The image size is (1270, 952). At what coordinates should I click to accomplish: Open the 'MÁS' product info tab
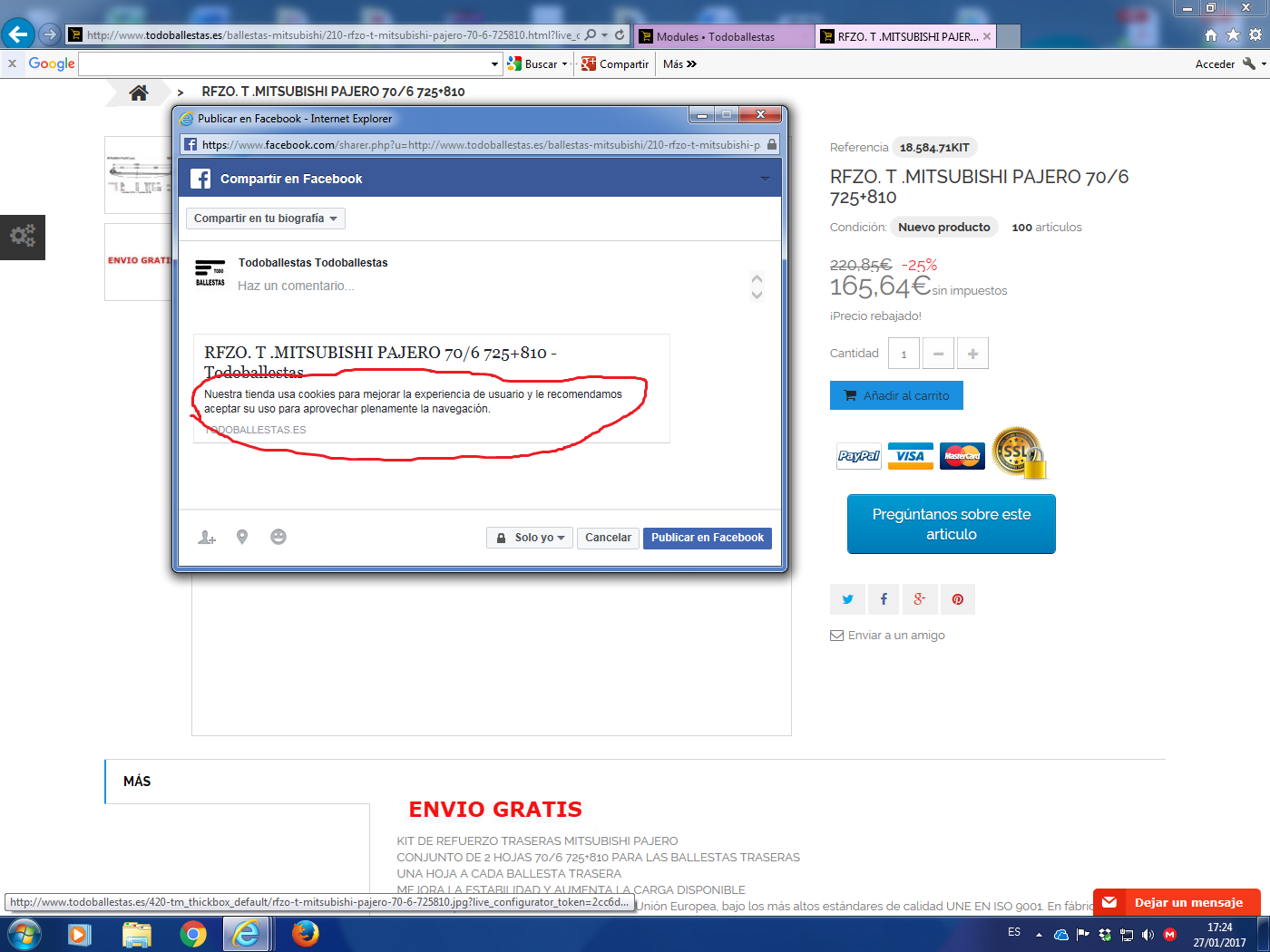click(x=137, y=782)
